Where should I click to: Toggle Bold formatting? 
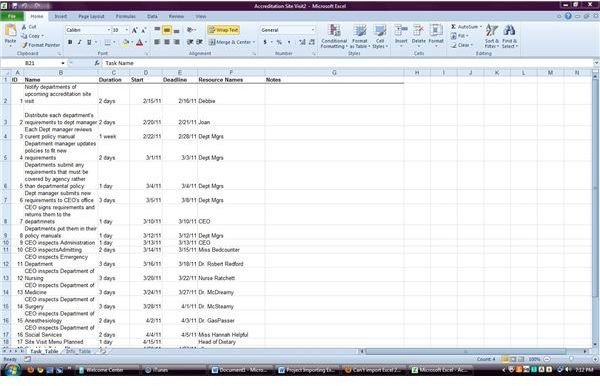70,42
